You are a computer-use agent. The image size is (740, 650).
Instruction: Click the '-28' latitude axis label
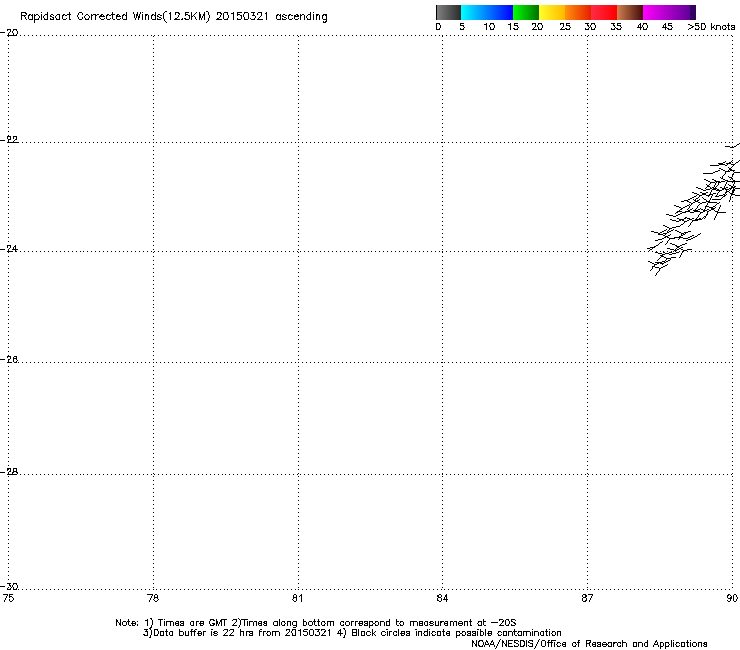(x=9, y=472)
